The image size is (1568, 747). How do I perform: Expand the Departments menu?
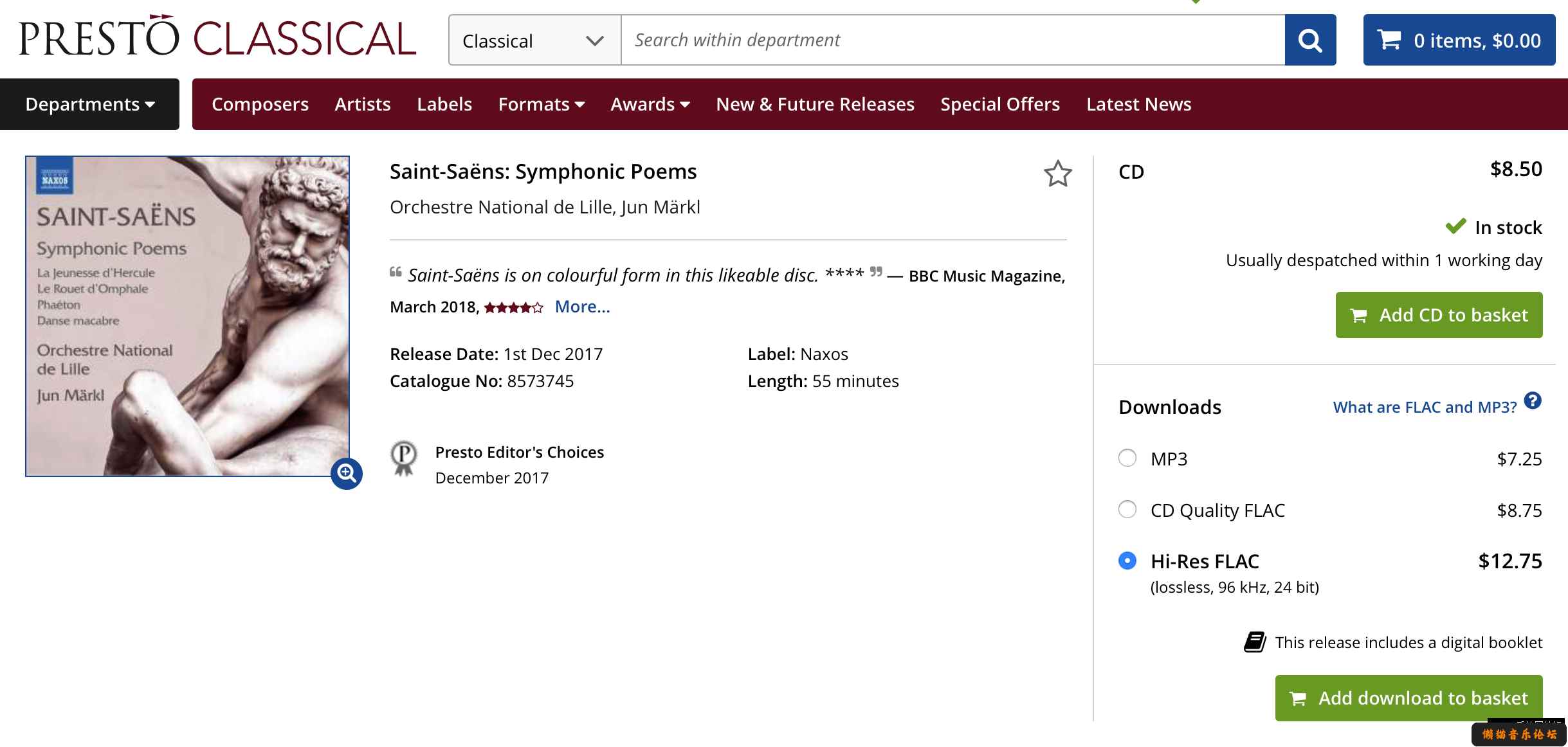[90, 104]
